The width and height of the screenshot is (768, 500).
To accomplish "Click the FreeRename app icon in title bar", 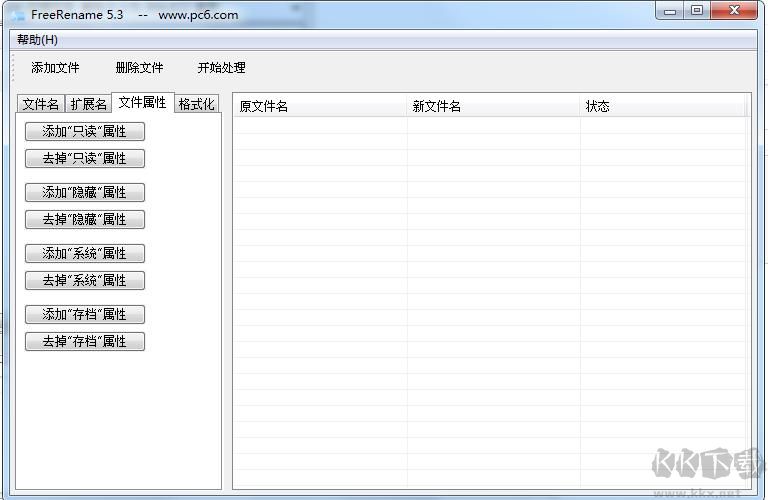I will pos(18,15).
